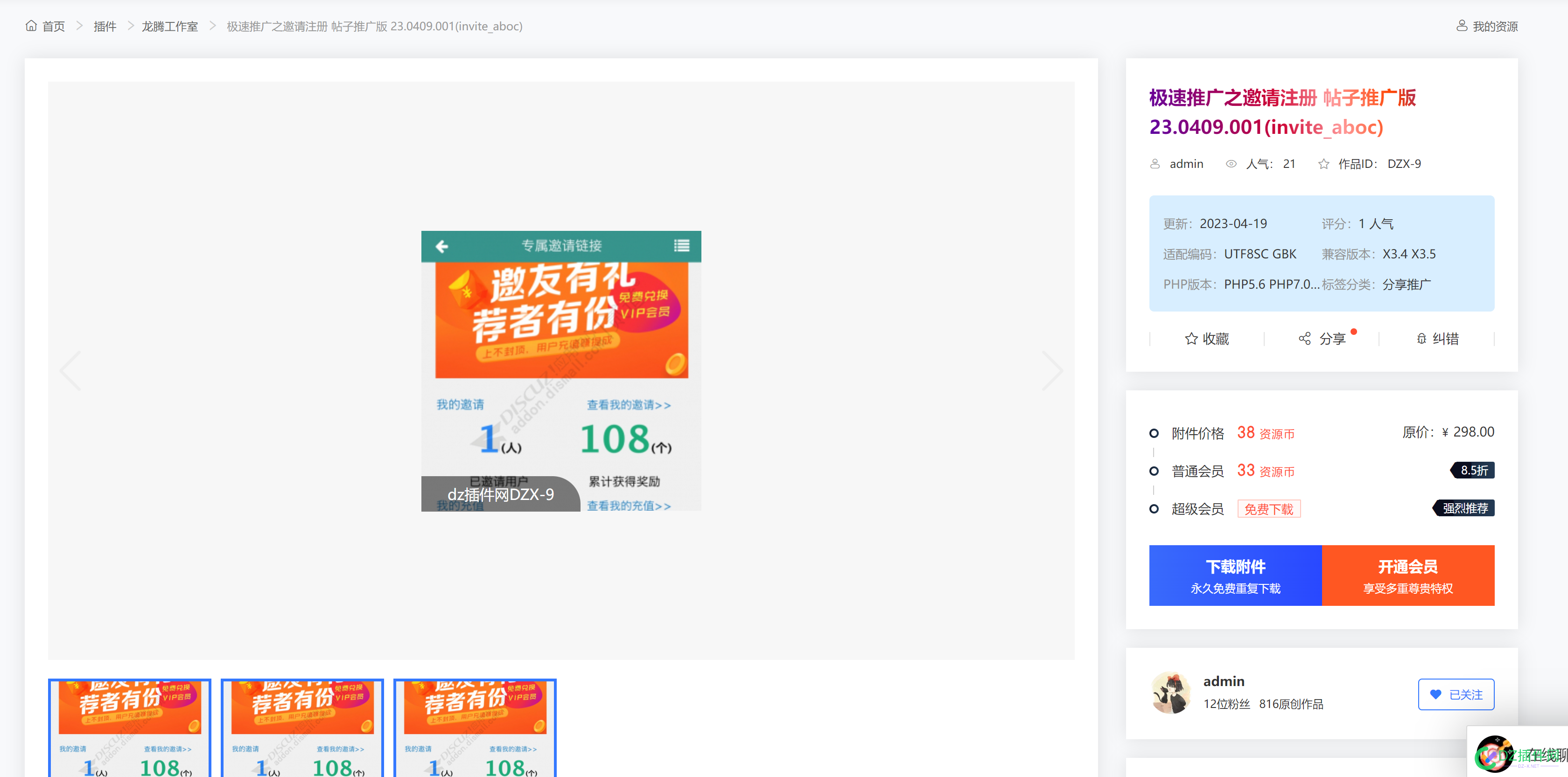
Task: Click the 作品ID DZX-9 text
Action: point(1379,164)
